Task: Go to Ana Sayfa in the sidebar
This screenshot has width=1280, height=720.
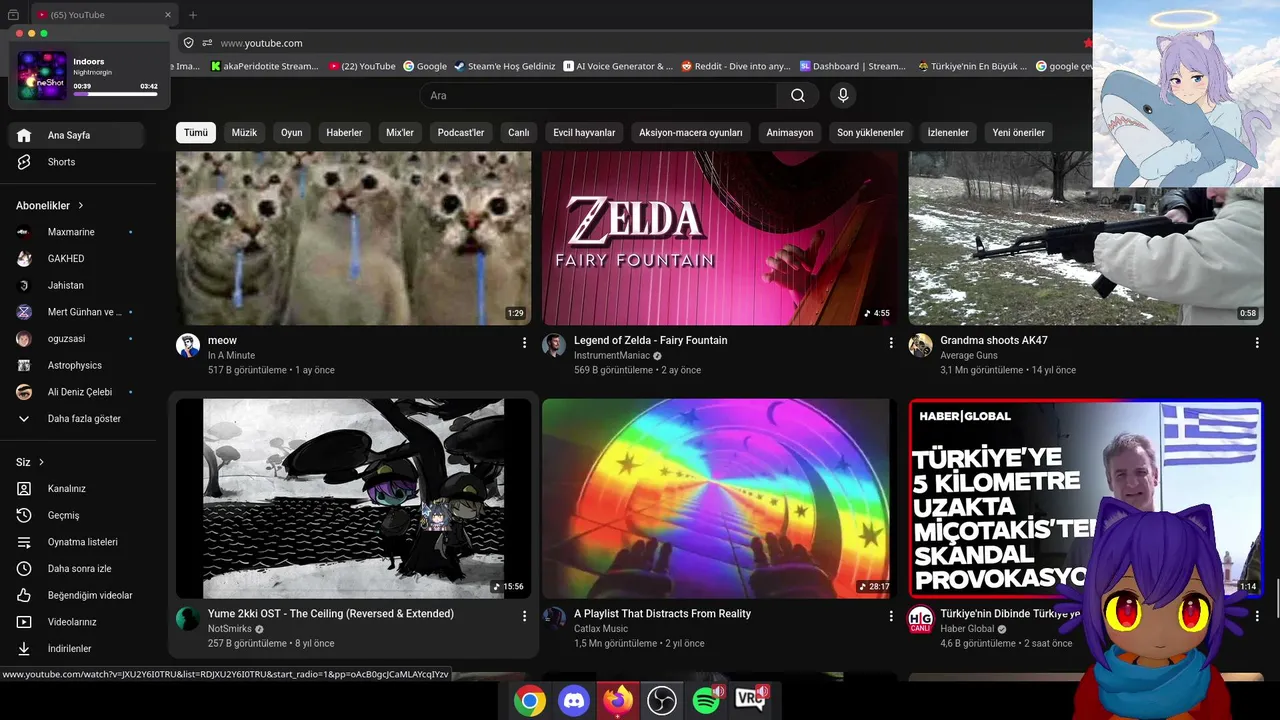Action: click(x=75, y=135)
